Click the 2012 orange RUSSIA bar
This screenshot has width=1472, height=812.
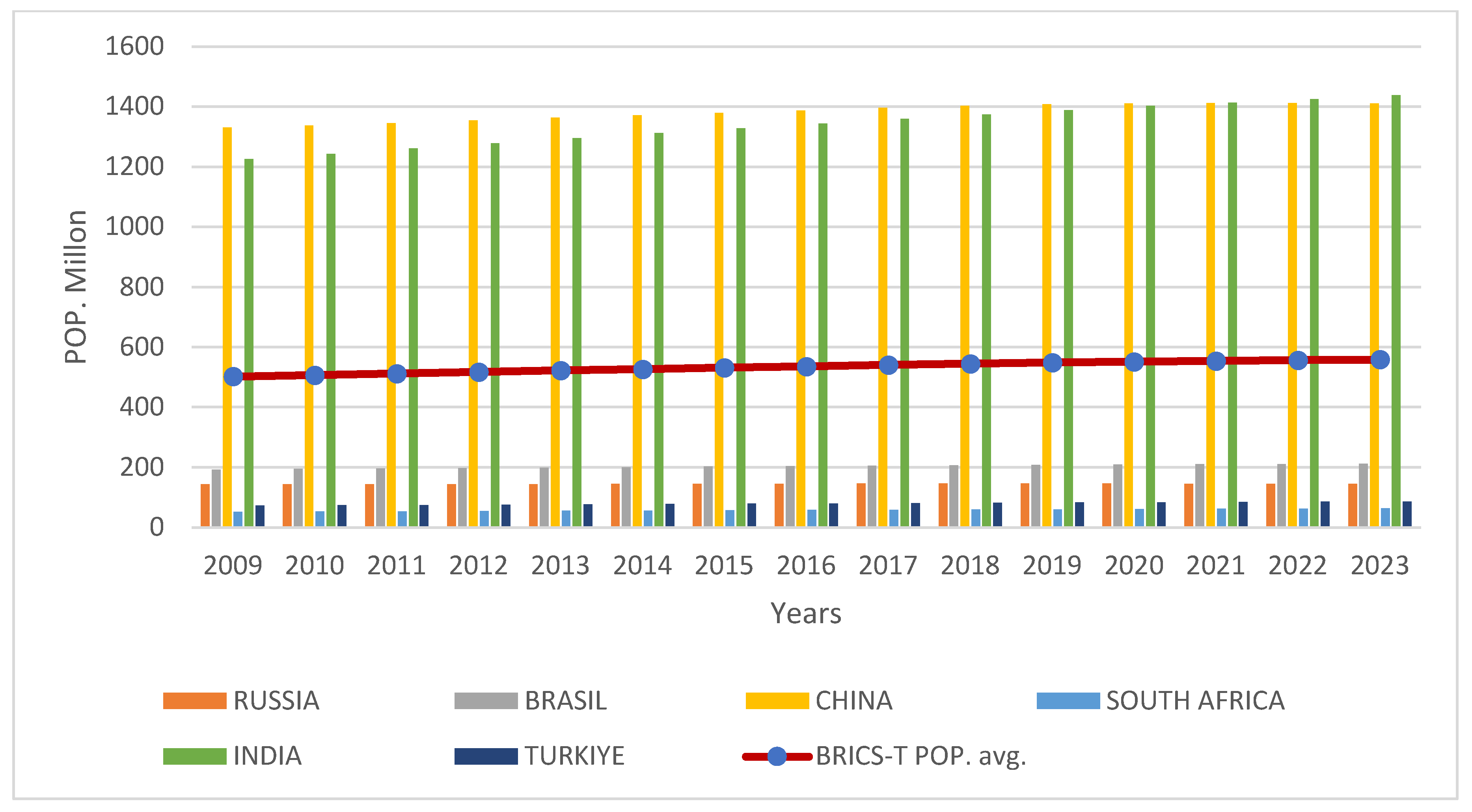tap(451, 505)
